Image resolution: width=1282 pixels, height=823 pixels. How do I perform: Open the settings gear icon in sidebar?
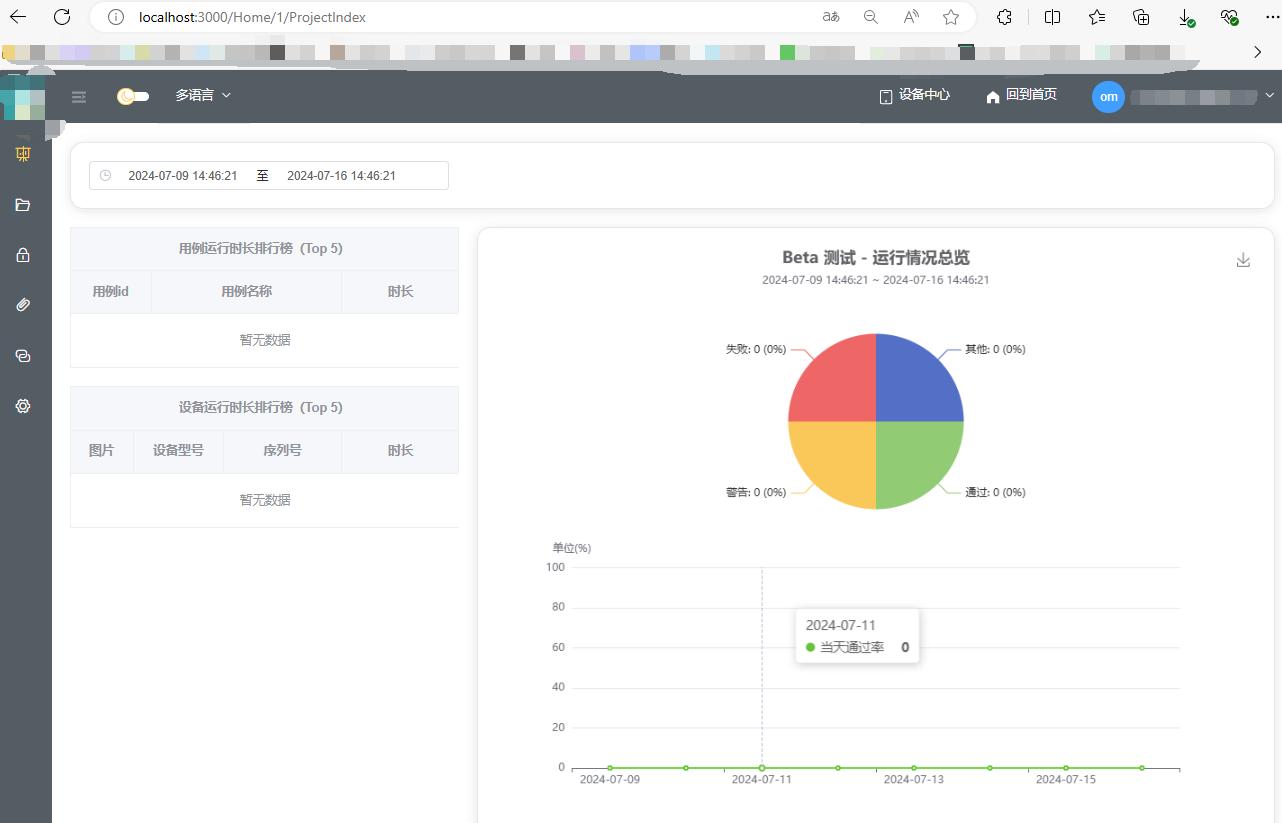[23, 406]
